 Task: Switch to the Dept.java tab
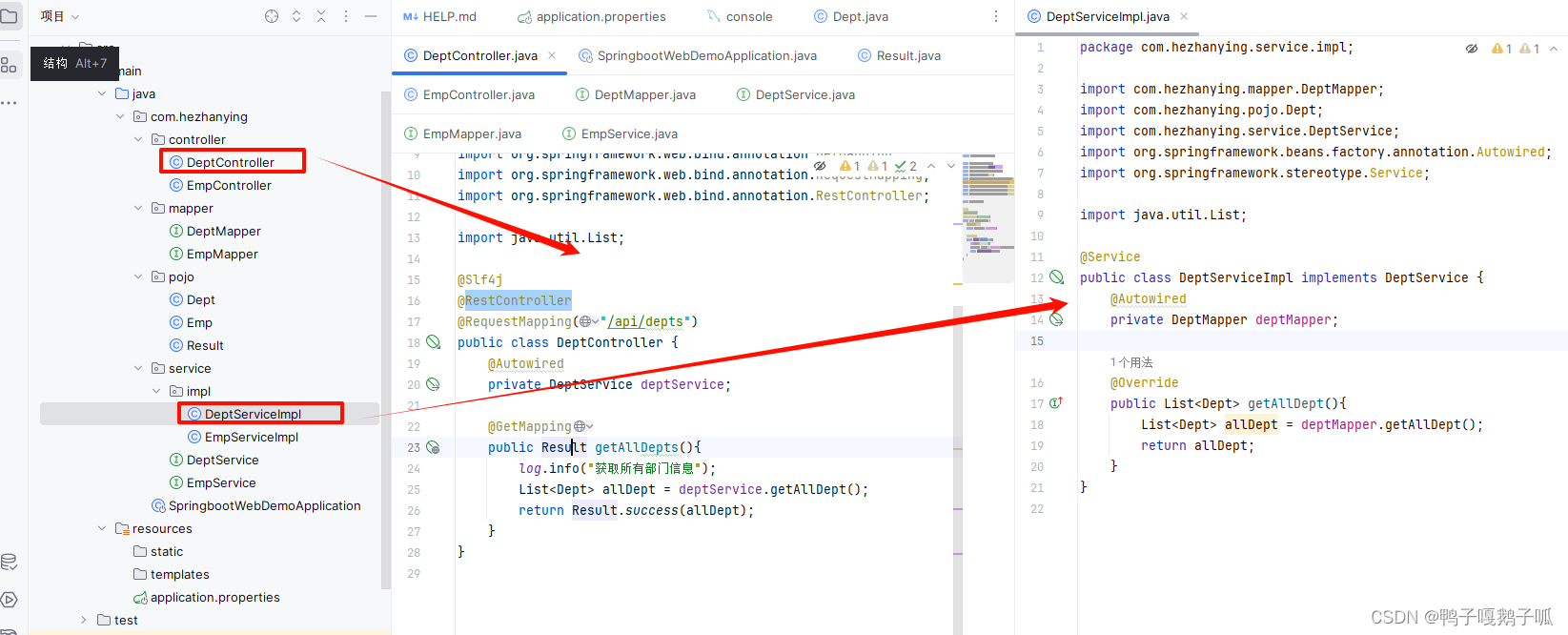click(x=851, y=16)
